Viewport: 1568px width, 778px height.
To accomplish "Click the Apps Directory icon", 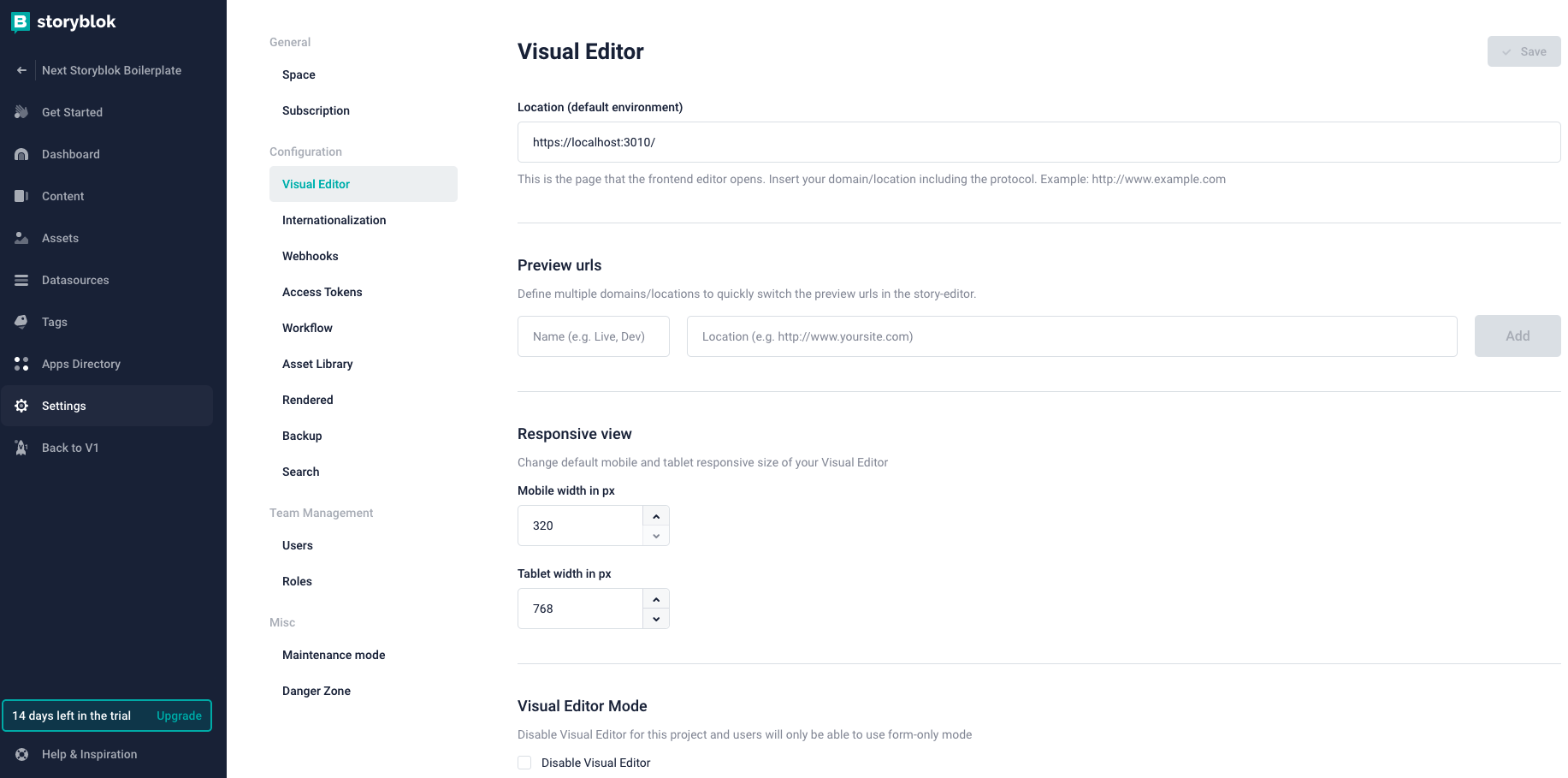I will (21, 364).
